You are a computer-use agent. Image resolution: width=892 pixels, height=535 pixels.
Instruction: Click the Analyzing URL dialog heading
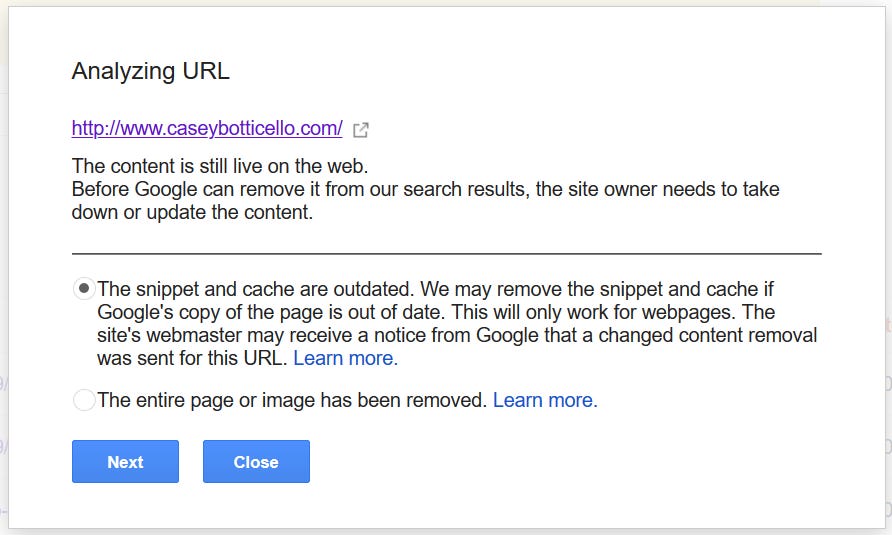tap(151, 71)
